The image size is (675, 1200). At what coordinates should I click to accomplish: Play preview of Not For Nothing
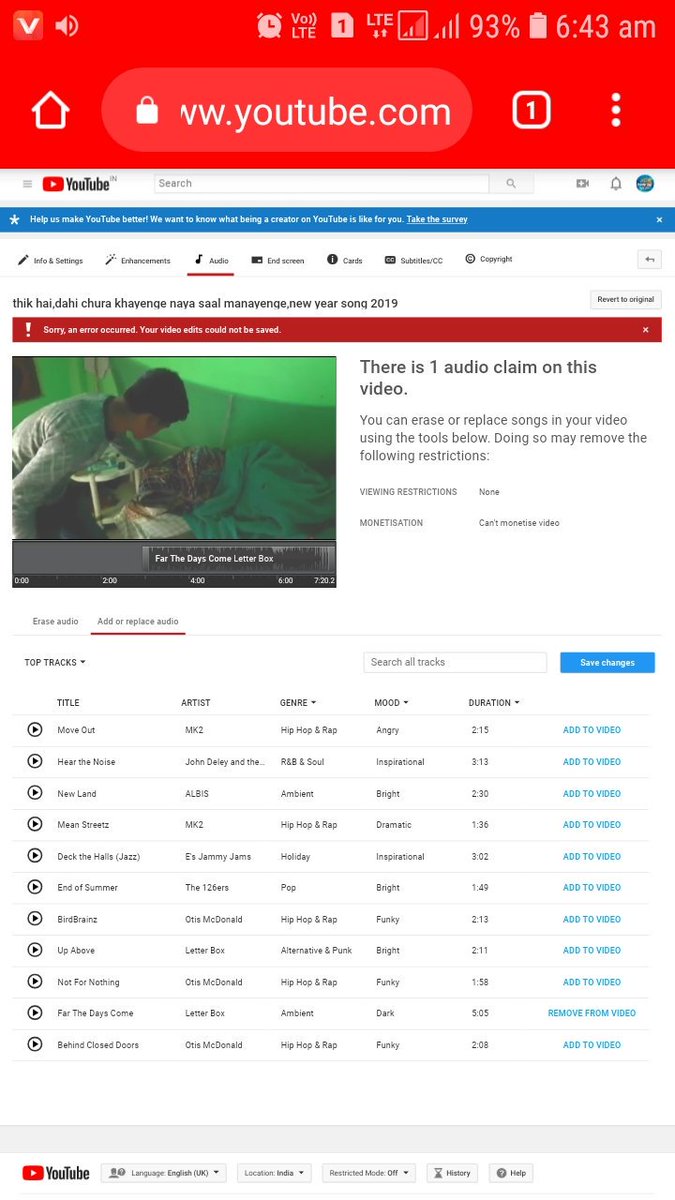[x=35, y=982]
